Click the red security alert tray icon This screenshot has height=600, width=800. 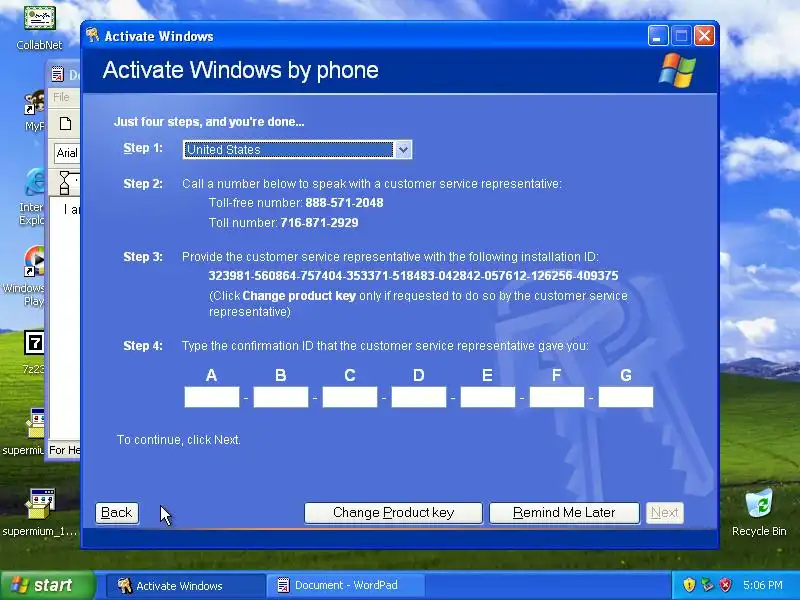(725, 585)
